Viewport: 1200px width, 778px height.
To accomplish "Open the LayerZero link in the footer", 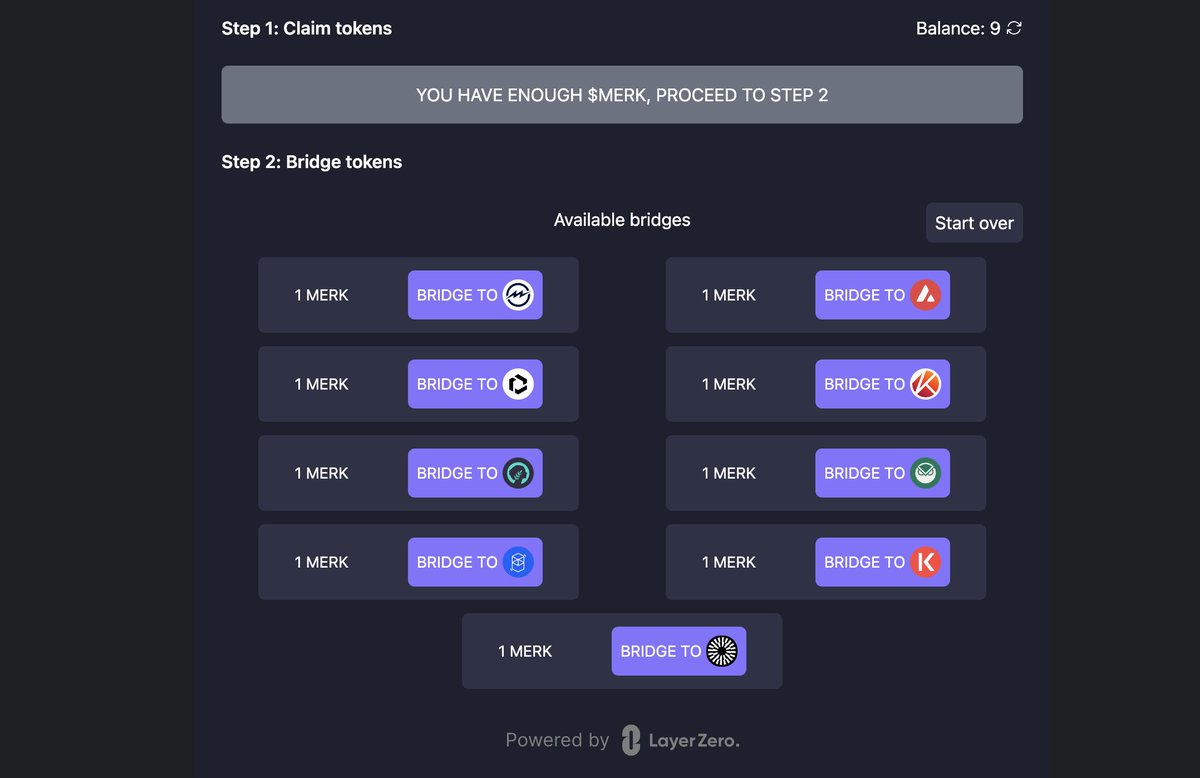I will pyautogui.click(x=680, y=740).
